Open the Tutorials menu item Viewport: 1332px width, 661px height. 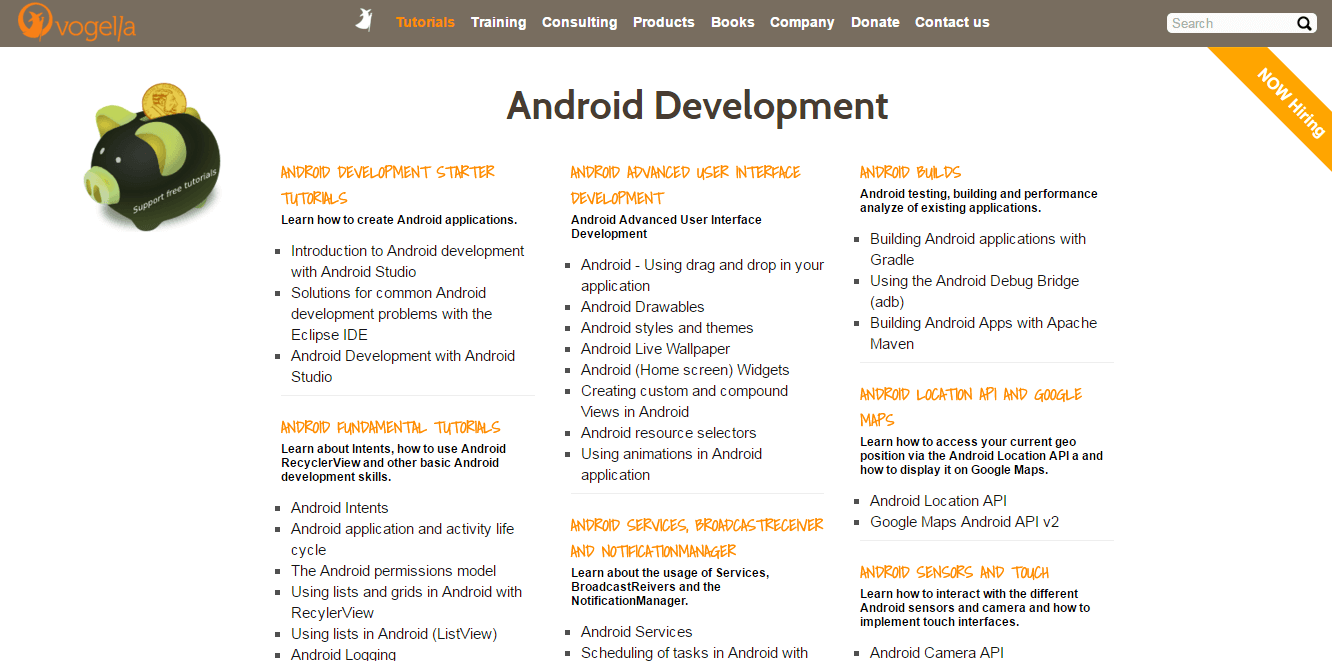point(425,22)
